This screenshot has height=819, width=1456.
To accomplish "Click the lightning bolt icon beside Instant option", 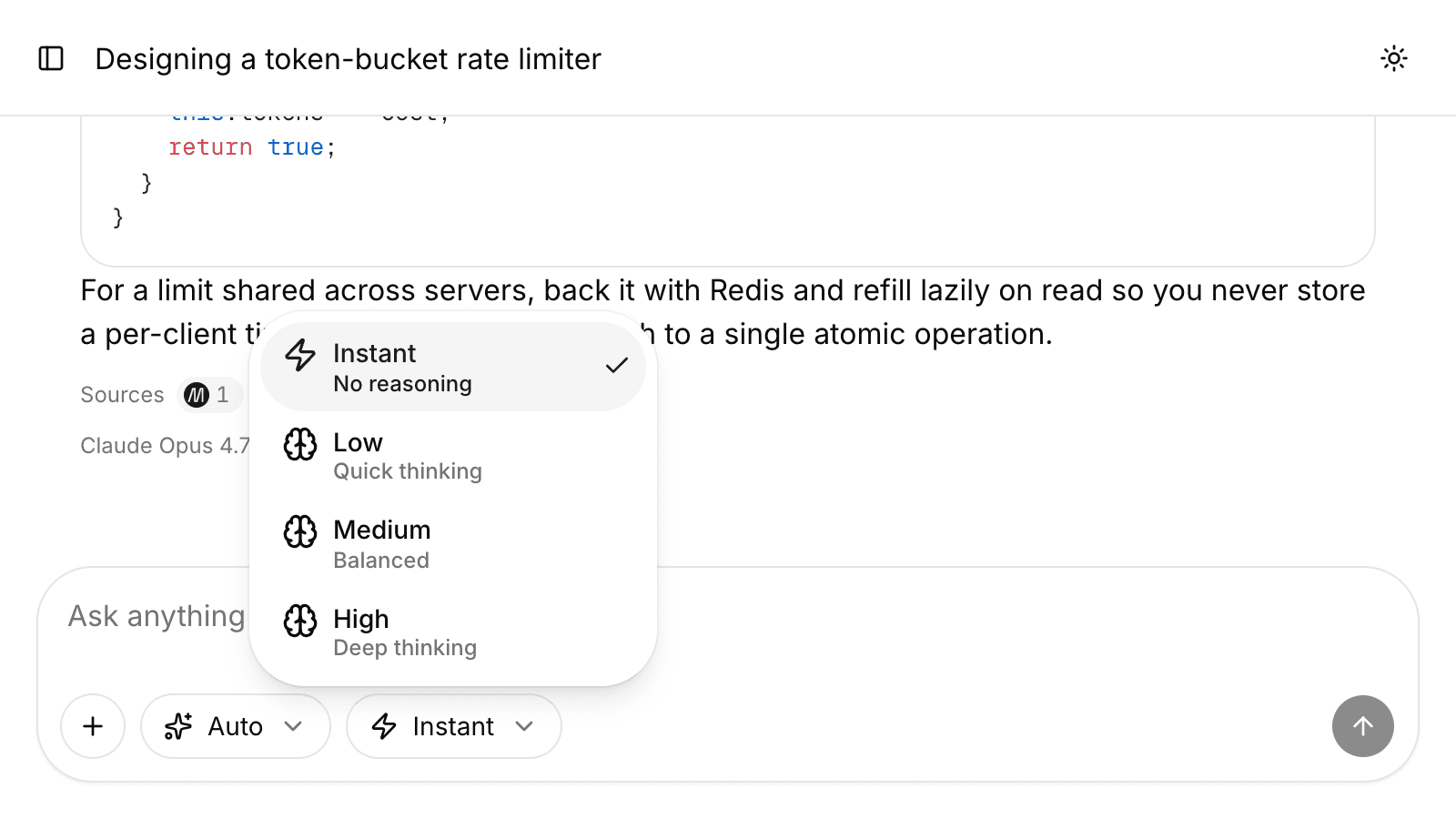I will click(300, 355).
